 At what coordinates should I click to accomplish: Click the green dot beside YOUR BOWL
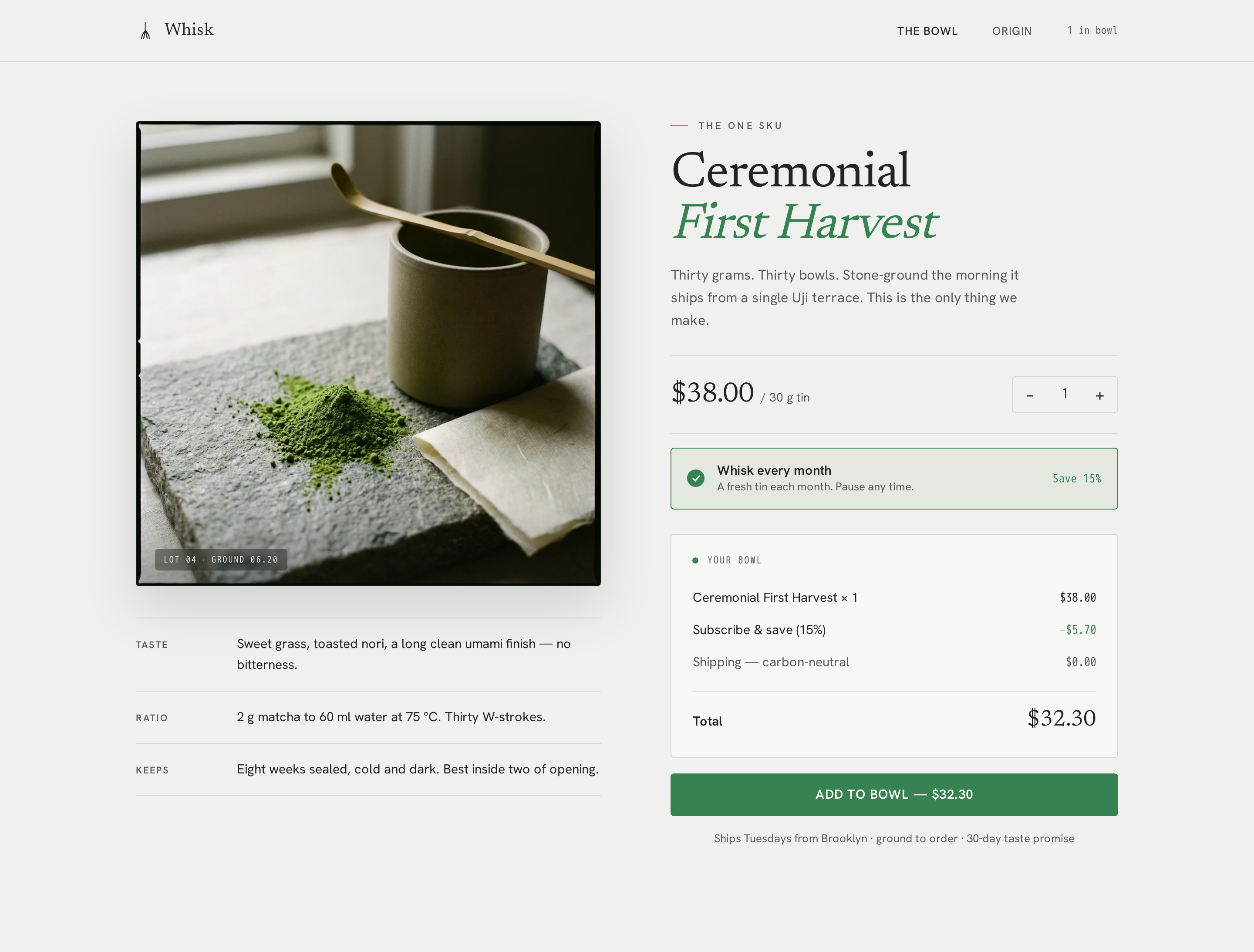click(x=695, y=560)
